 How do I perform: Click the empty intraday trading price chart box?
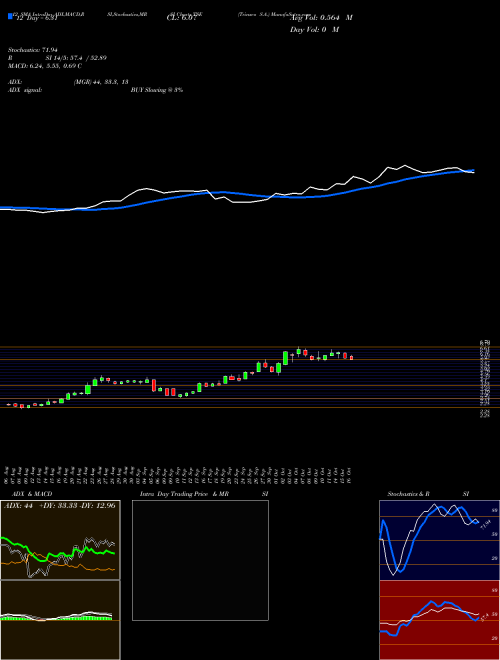coord(200,560)
